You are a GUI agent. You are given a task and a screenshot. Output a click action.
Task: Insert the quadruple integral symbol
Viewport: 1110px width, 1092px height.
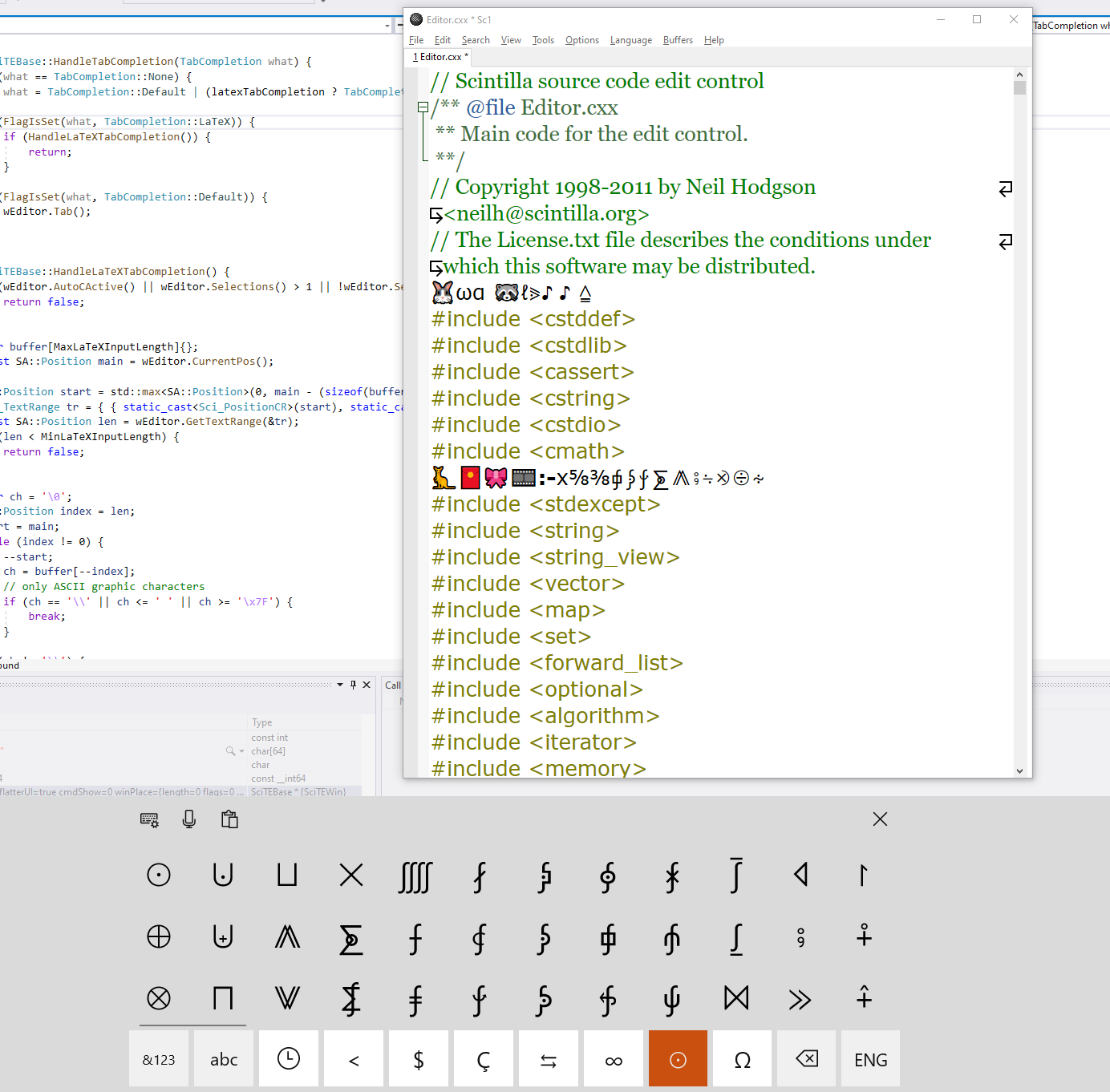(415, 876)
